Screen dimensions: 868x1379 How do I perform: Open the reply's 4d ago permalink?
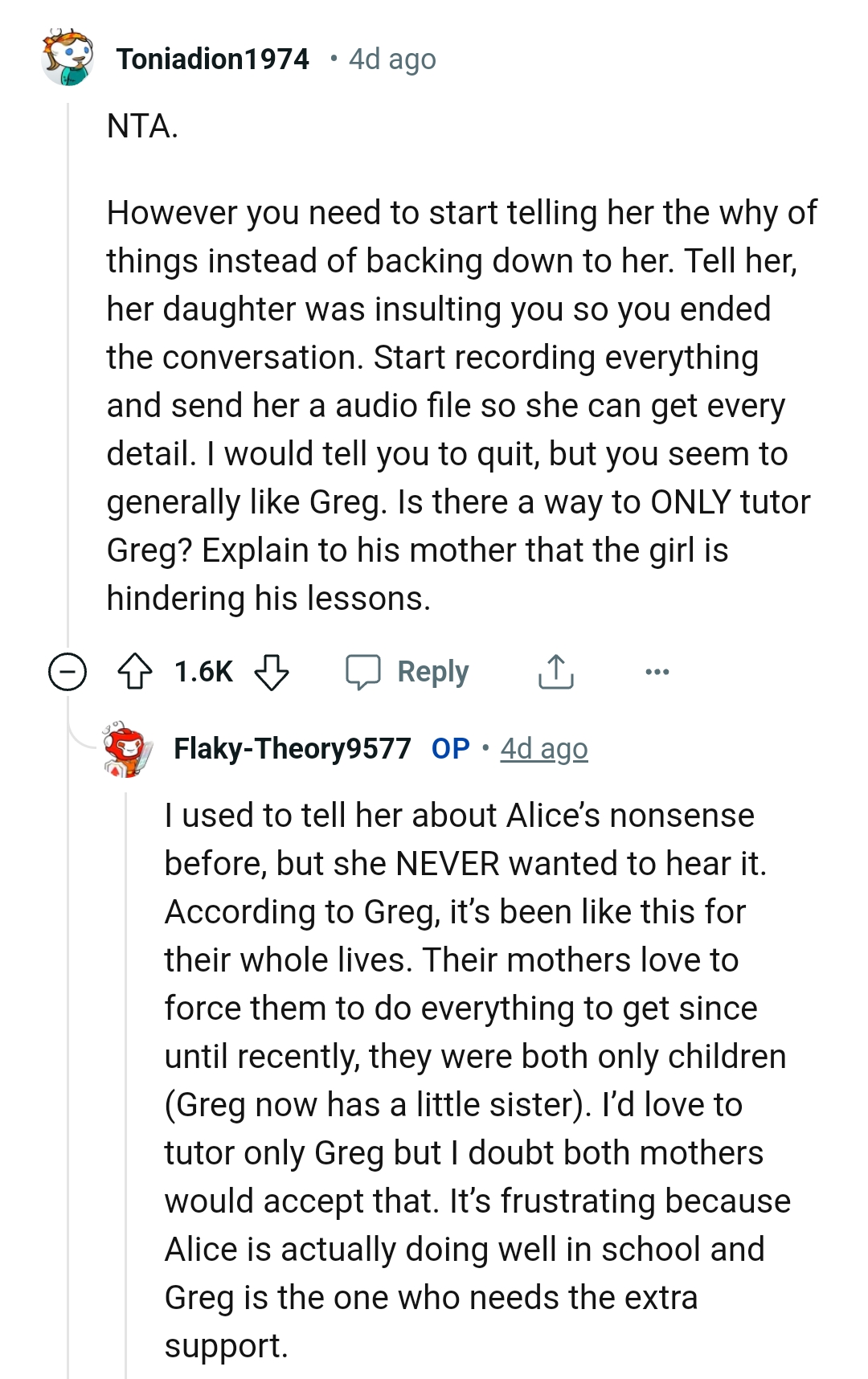(543, 749)
